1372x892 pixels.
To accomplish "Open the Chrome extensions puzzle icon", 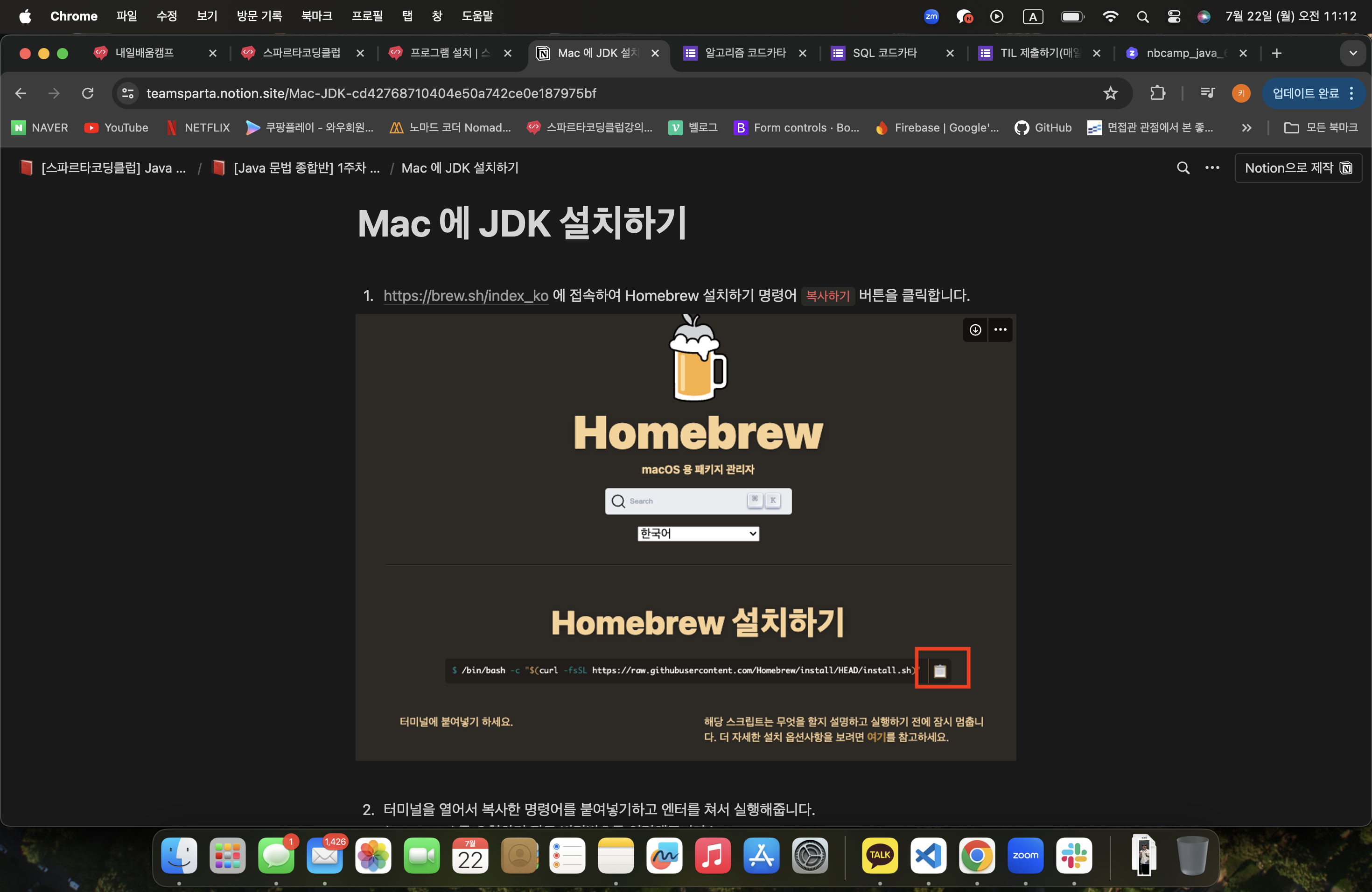I will [x=1157, y=93].
